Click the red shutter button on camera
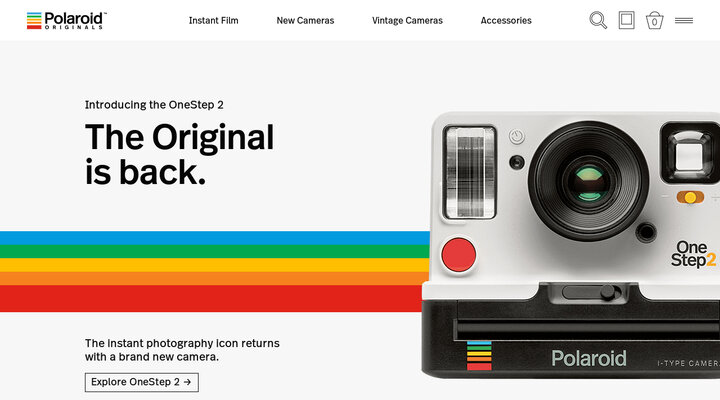The width and height of the screenshot is (720, 400). pos(458,255)
